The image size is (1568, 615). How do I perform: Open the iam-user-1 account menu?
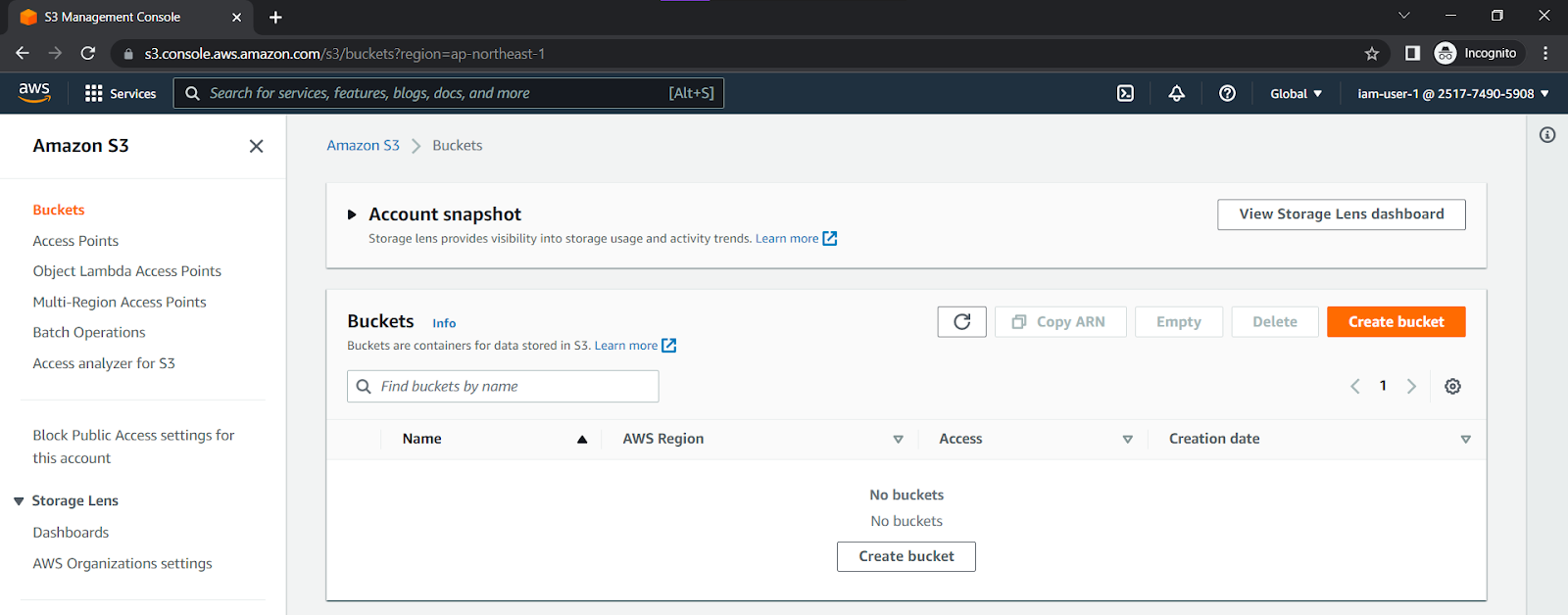point(1453,93)
